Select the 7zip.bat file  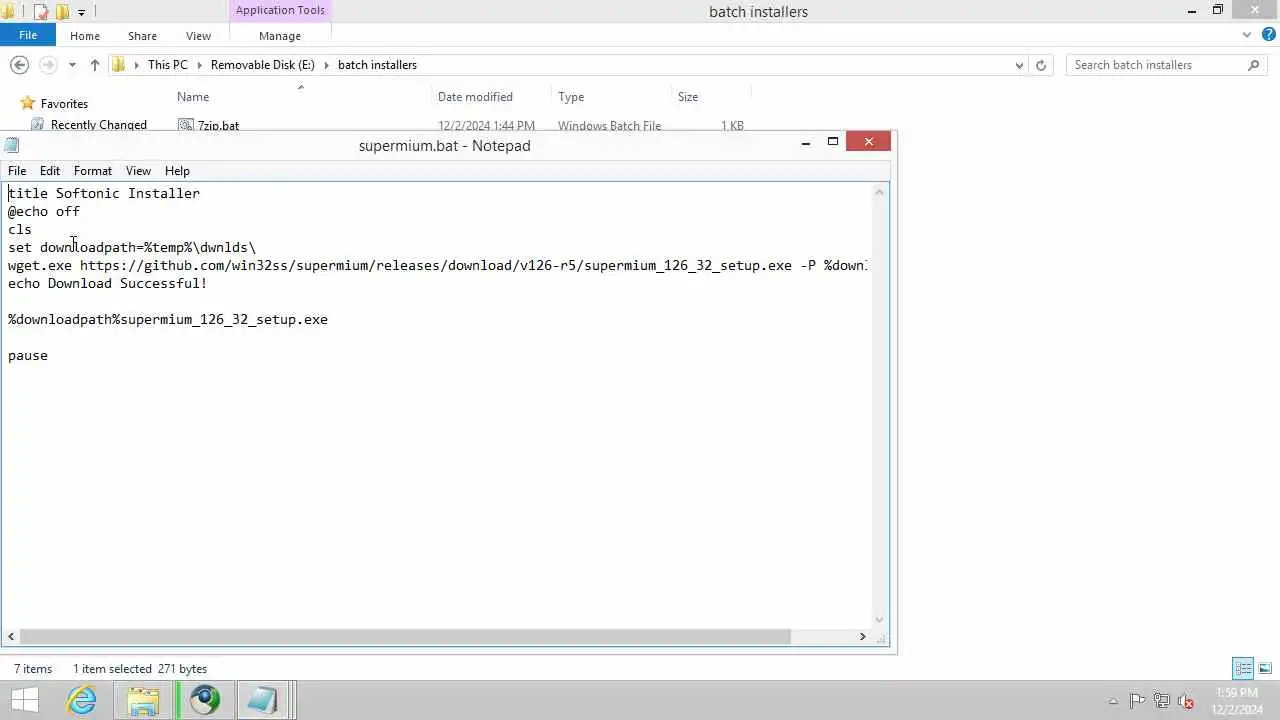point(218,126)
